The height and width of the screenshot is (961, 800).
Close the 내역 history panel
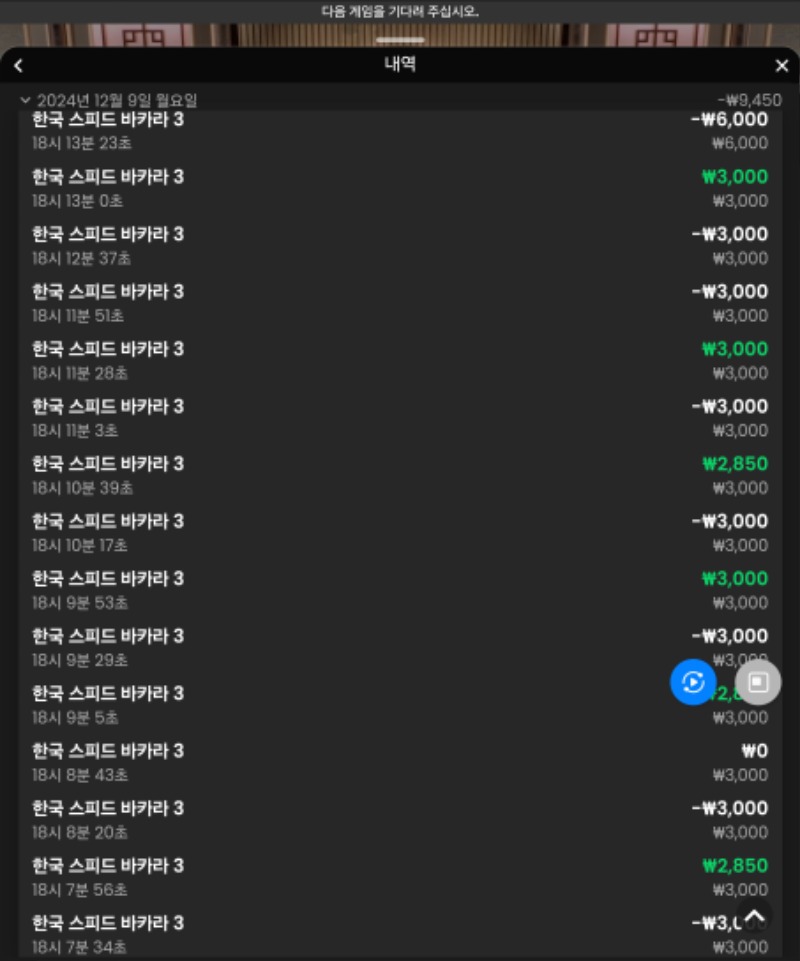click(x=782, y=66)
